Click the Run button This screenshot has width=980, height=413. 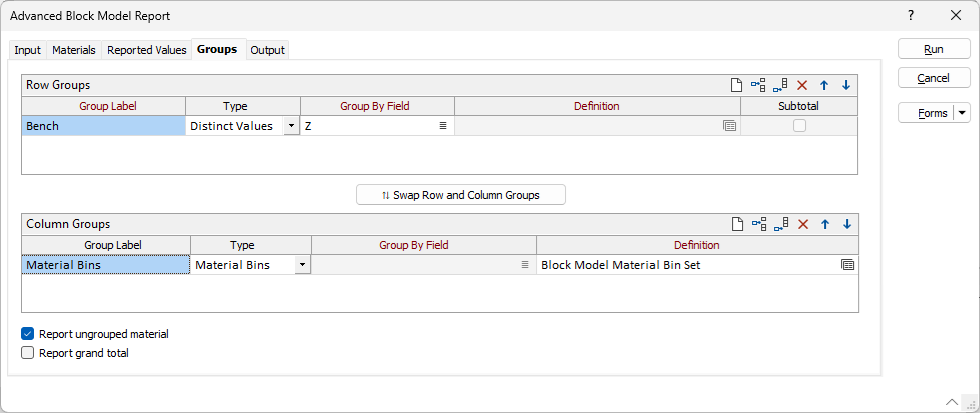point(934,49)
